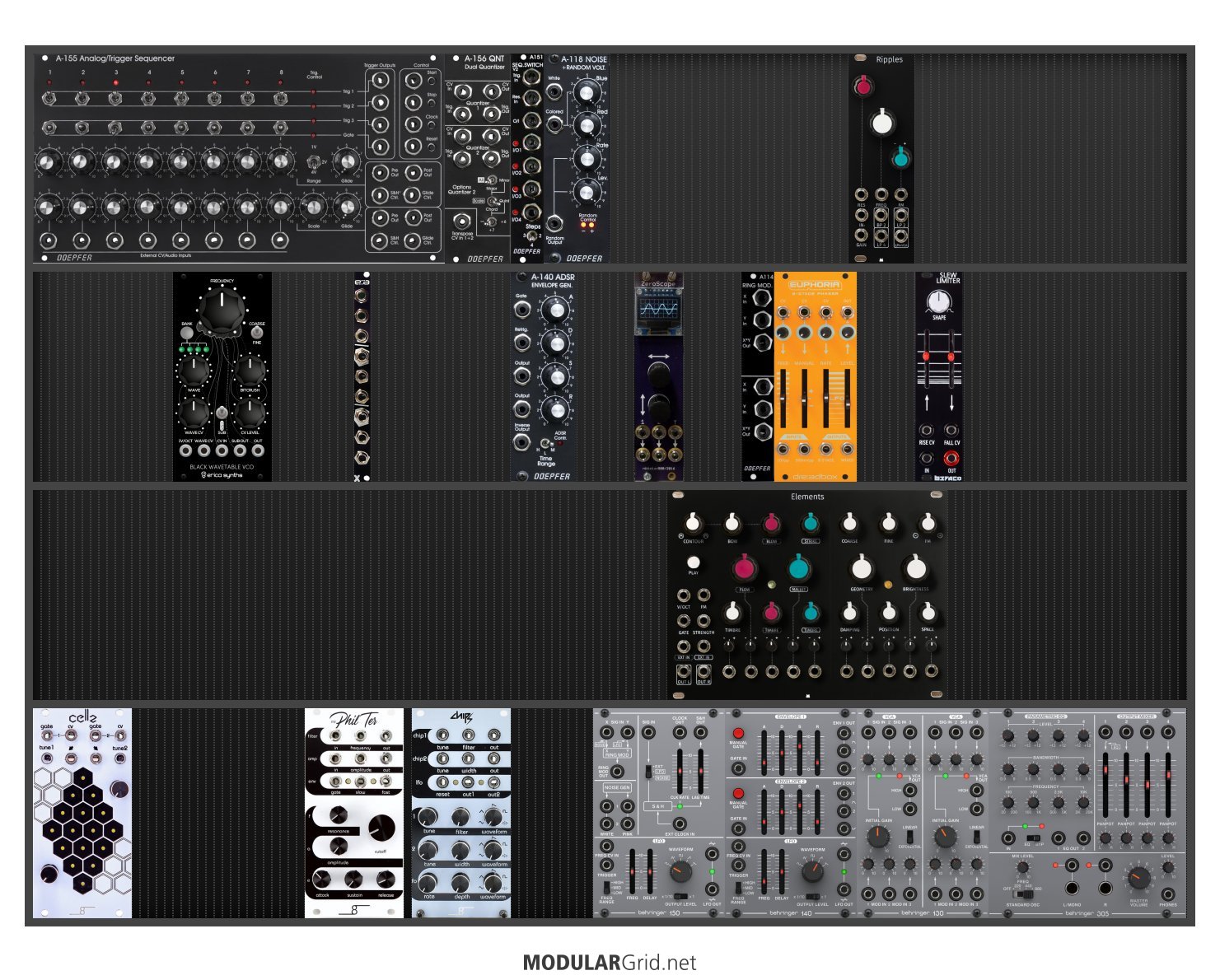Click the Frequency knob on Black Wavetable VCO
This screenshot has width=1220, height=980.
coord(222,310)
